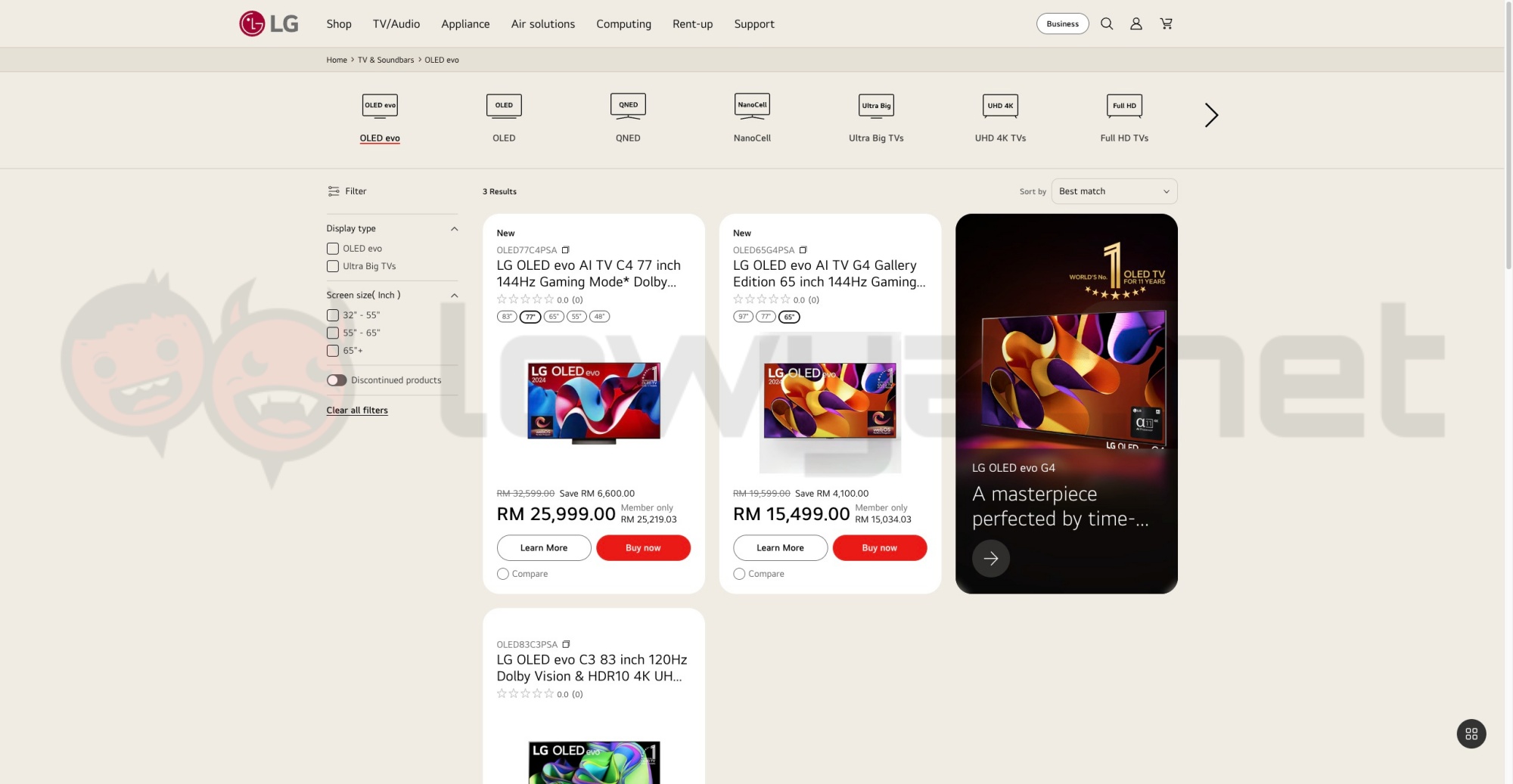Check the 55" - 65" screen size filter

[333, 333]
